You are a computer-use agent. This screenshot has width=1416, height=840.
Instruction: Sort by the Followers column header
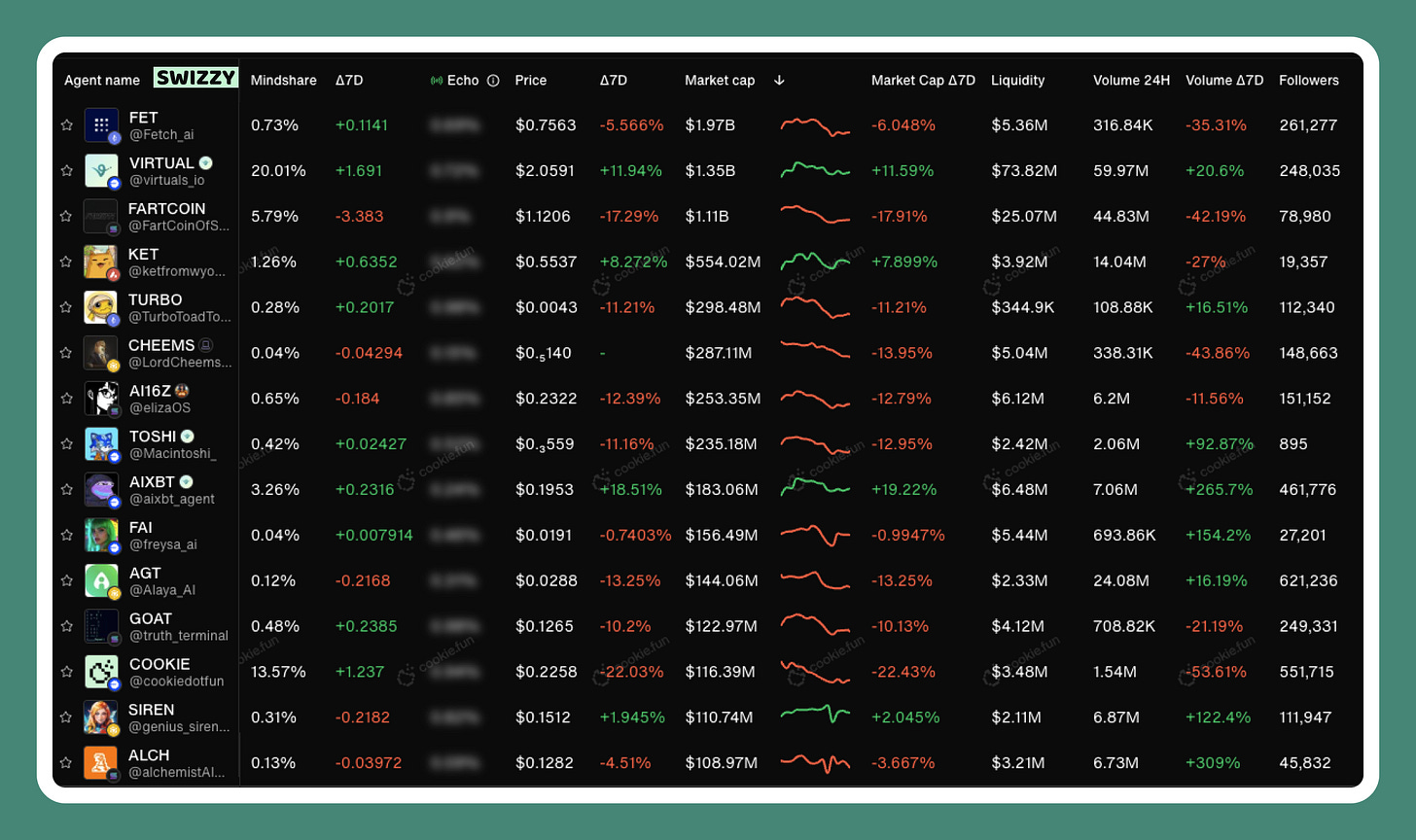click(1309, 81)
